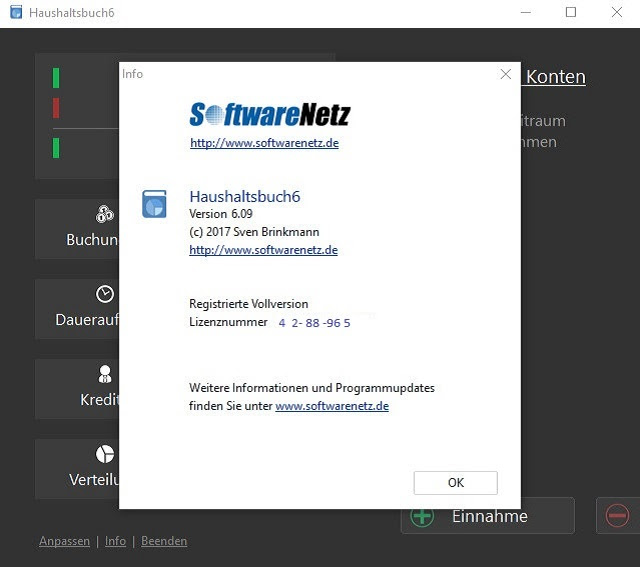
Task: Open the Daueraufträge clock icon
Action: point(105,294)
